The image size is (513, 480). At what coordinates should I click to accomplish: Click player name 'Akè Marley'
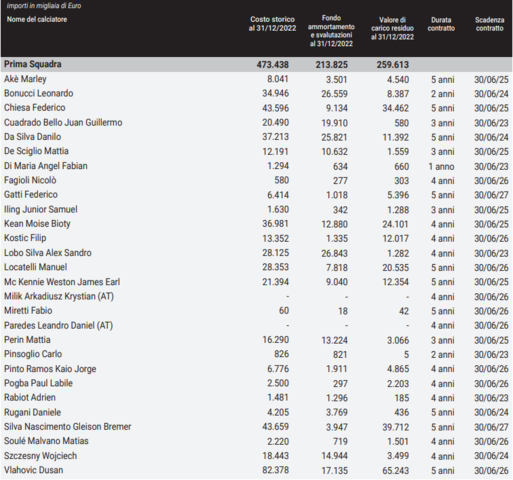[x=25, y=79]
